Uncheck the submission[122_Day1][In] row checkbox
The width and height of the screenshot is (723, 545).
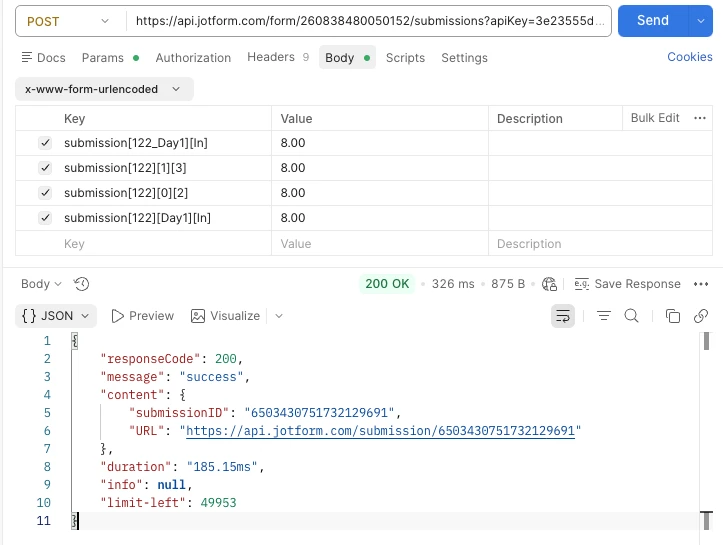coord(45,143)
